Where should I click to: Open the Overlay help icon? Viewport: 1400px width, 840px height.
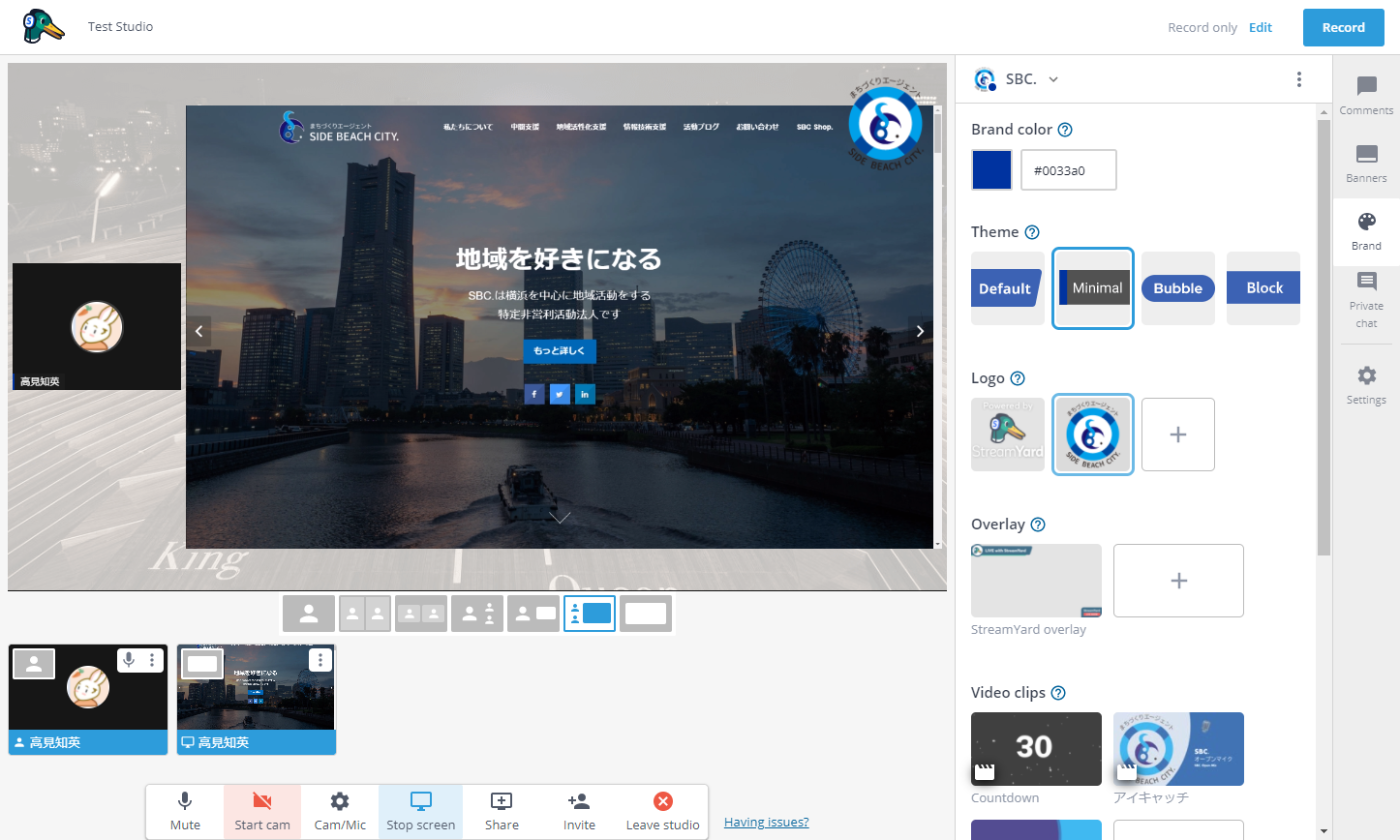click(x=1038, y=525)
